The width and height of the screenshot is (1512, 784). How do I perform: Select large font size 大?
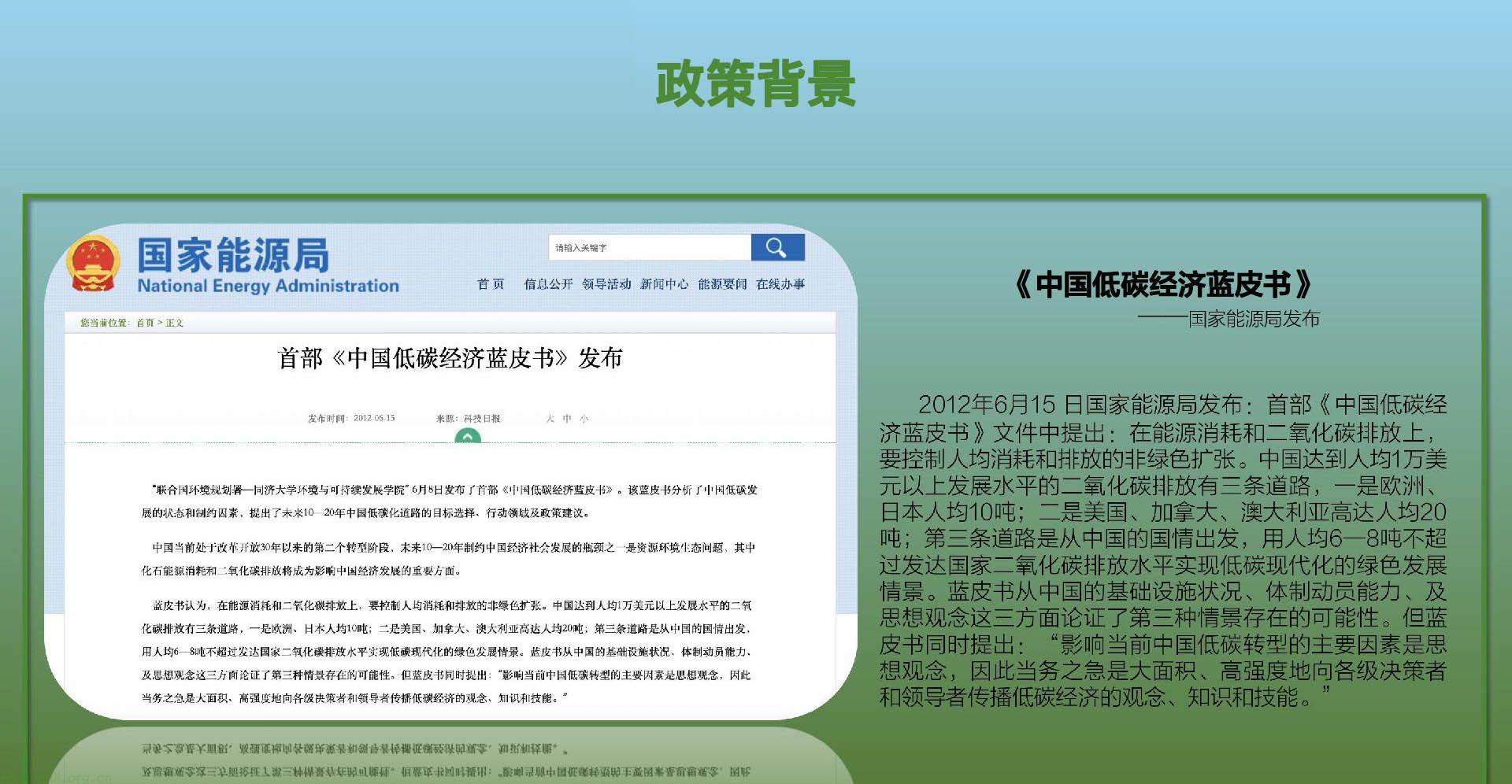[x=550, y=419]
